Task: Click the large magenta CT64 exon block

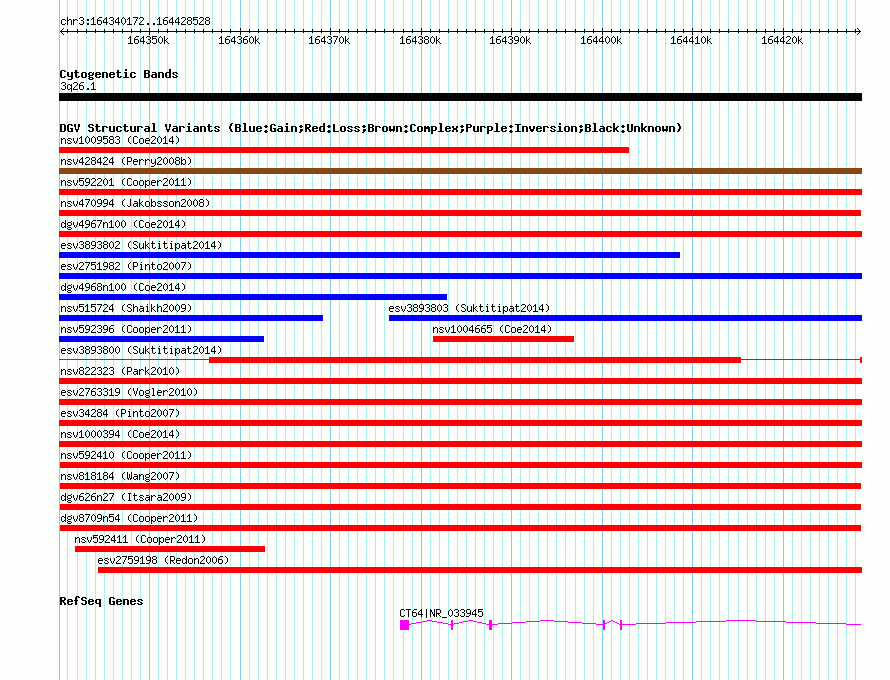Action: click(x=404, y=625)
